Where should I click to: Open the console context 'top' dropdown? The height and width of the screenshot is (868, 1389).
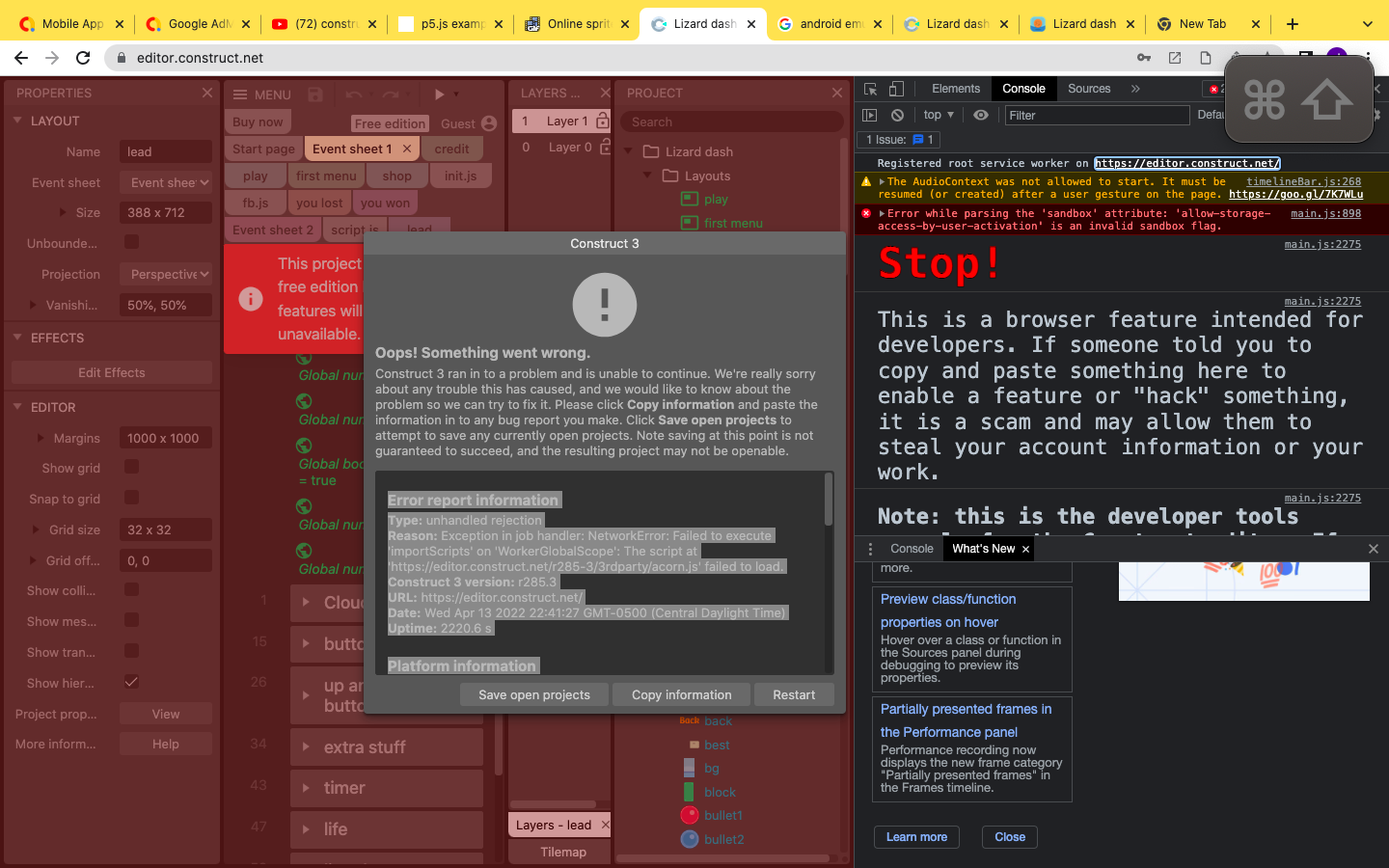939,115
